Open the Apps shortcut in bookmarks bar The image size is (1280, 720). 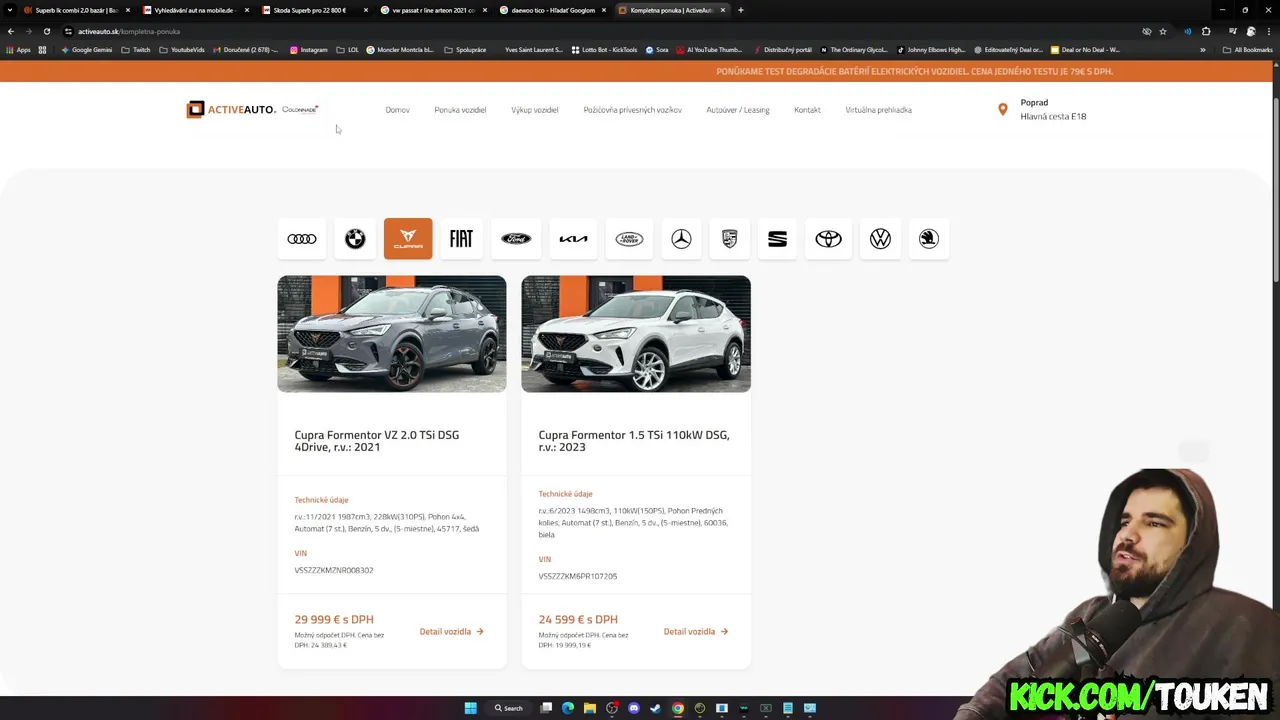[18, 49]
